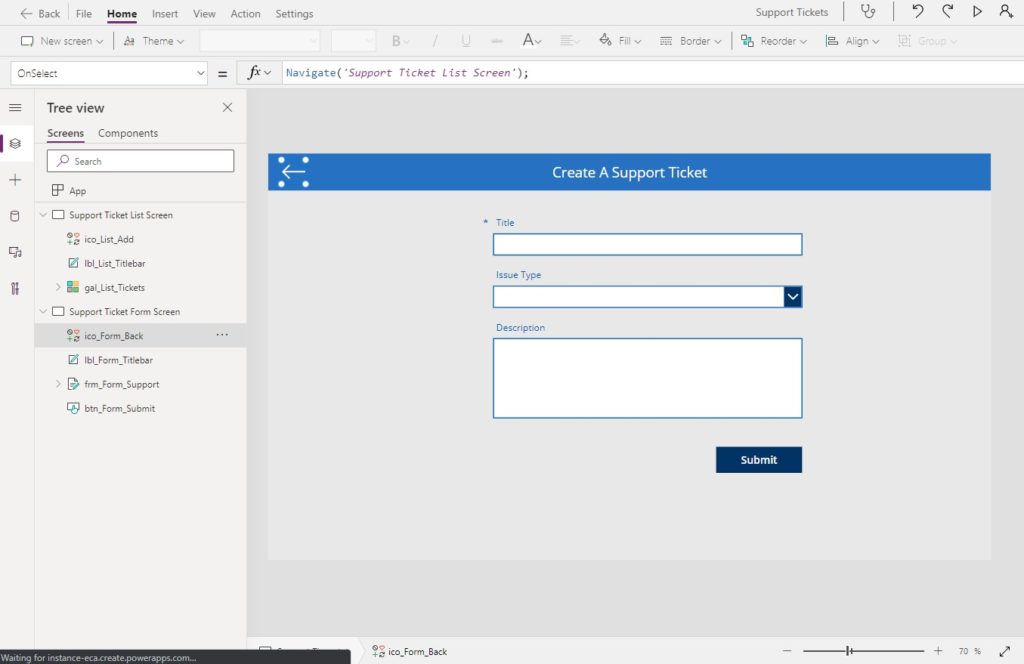Open the Share user icon
1024x664 pixels.
tap(1006, 11)
